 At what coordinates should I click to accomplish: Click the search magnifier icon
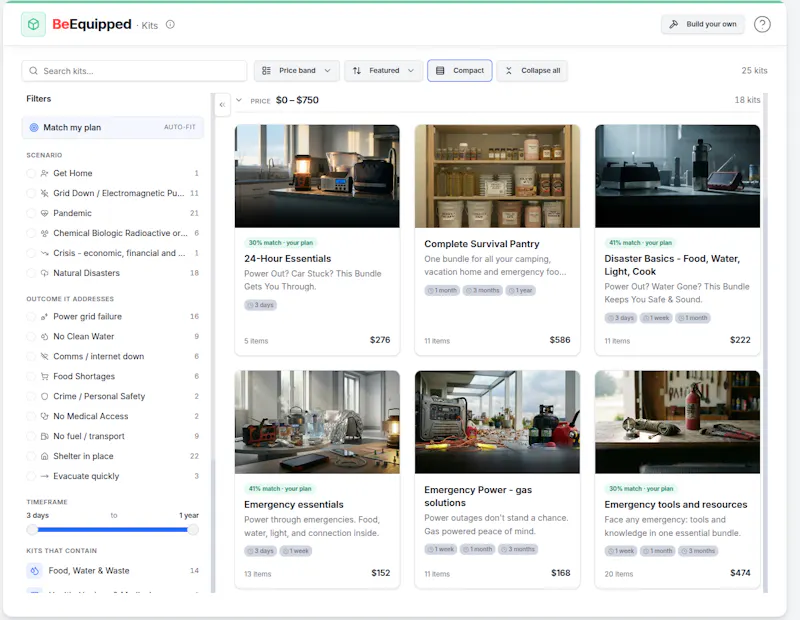(33, 71)
